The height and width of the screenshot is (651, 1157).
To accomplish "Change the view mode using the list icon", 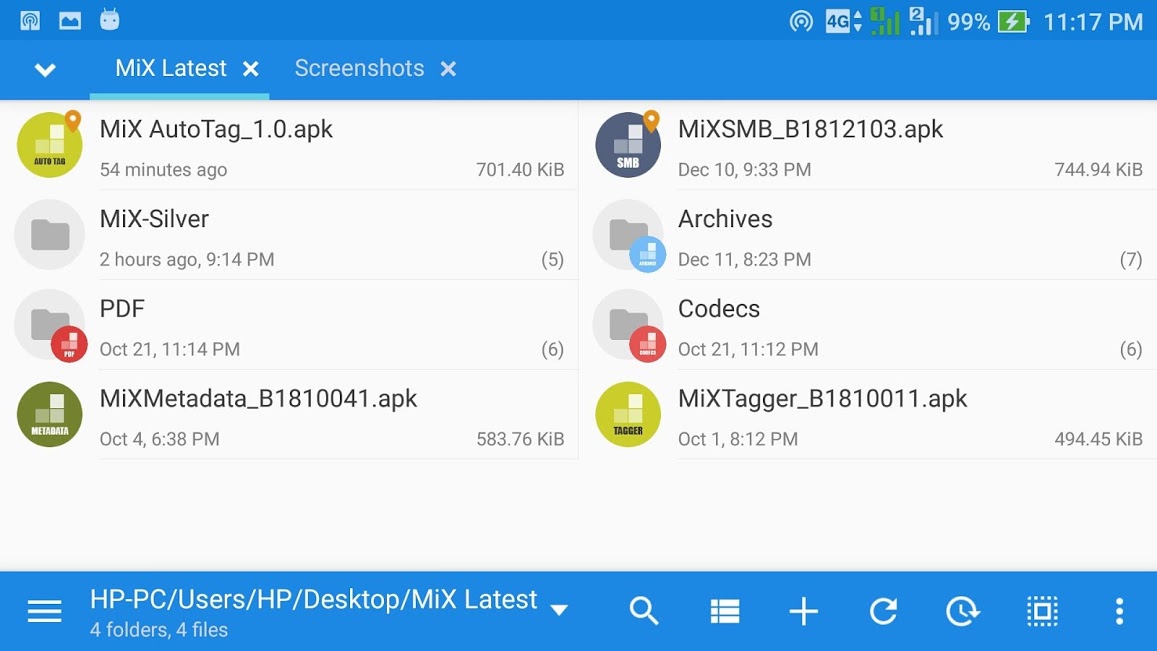I will click(x=724, y=610).
